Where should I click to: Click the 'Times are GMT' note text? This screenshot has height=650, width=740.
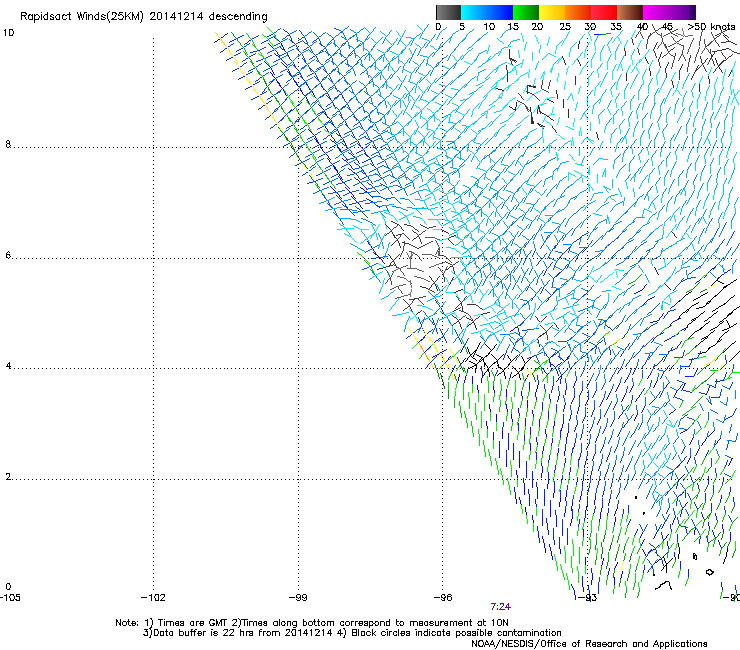pyautogui.click(x=193, y=623)
